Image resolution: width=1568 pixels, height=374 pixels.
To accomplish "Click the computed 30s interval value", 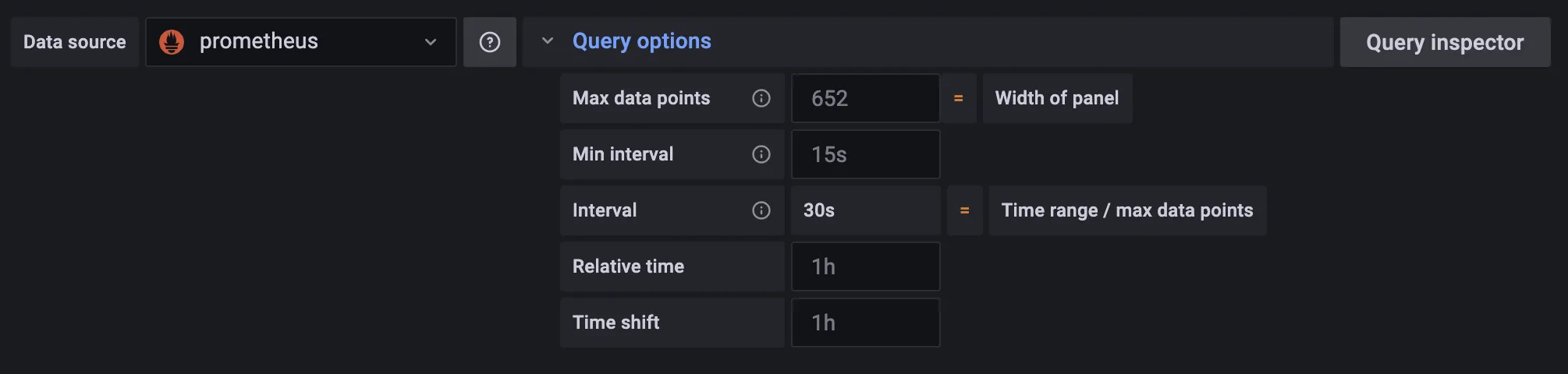I will pos(819,210).
